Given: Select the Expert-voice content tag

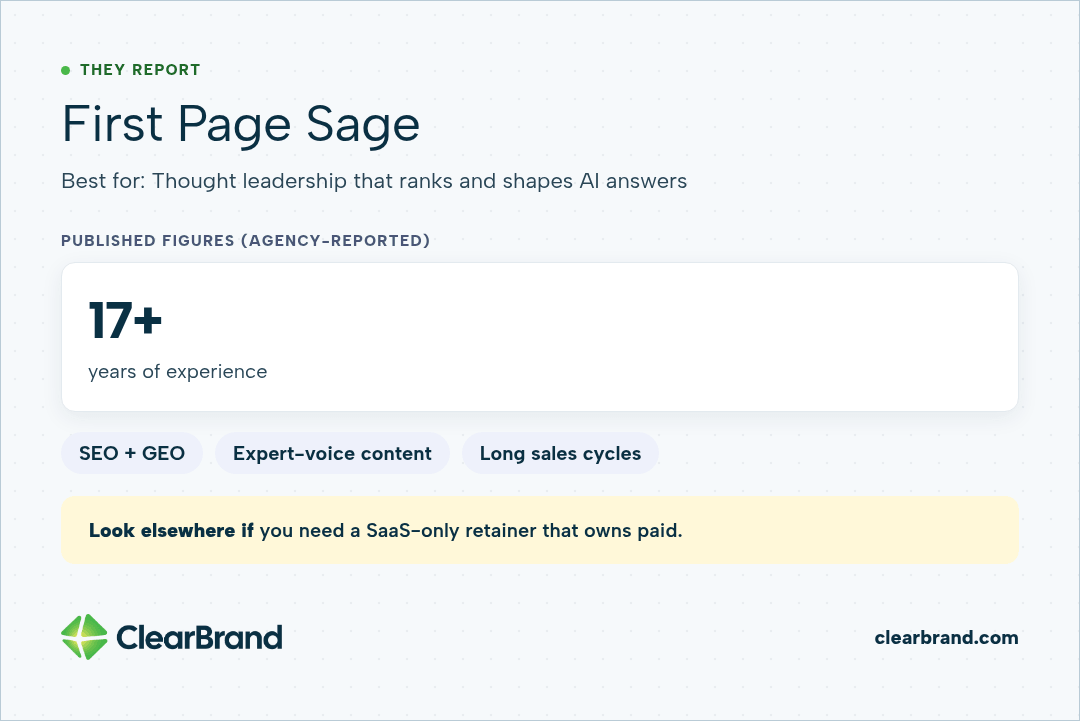Looking at the screenshot, I should point(332,453).
